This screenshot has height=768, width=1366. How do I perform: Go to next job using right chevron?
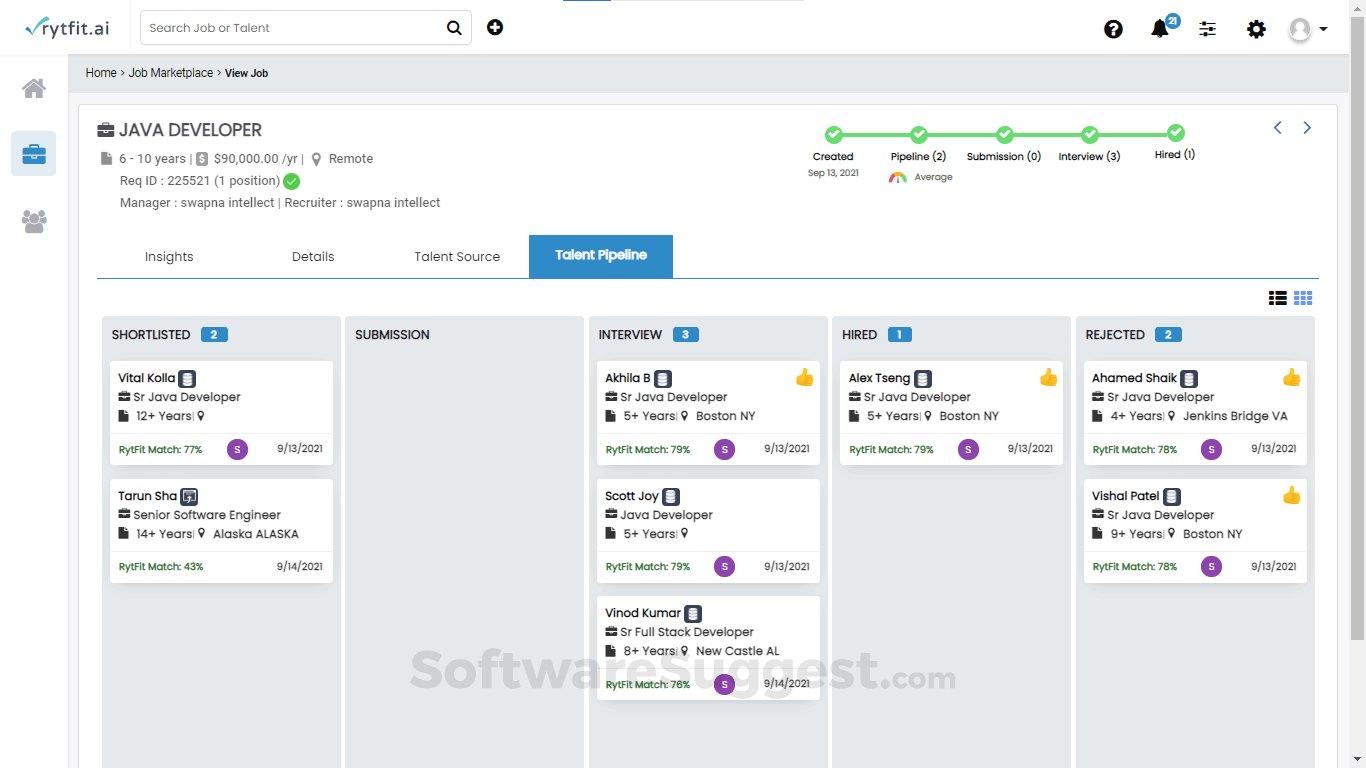pyautogui.click(x=1307, y=128)
